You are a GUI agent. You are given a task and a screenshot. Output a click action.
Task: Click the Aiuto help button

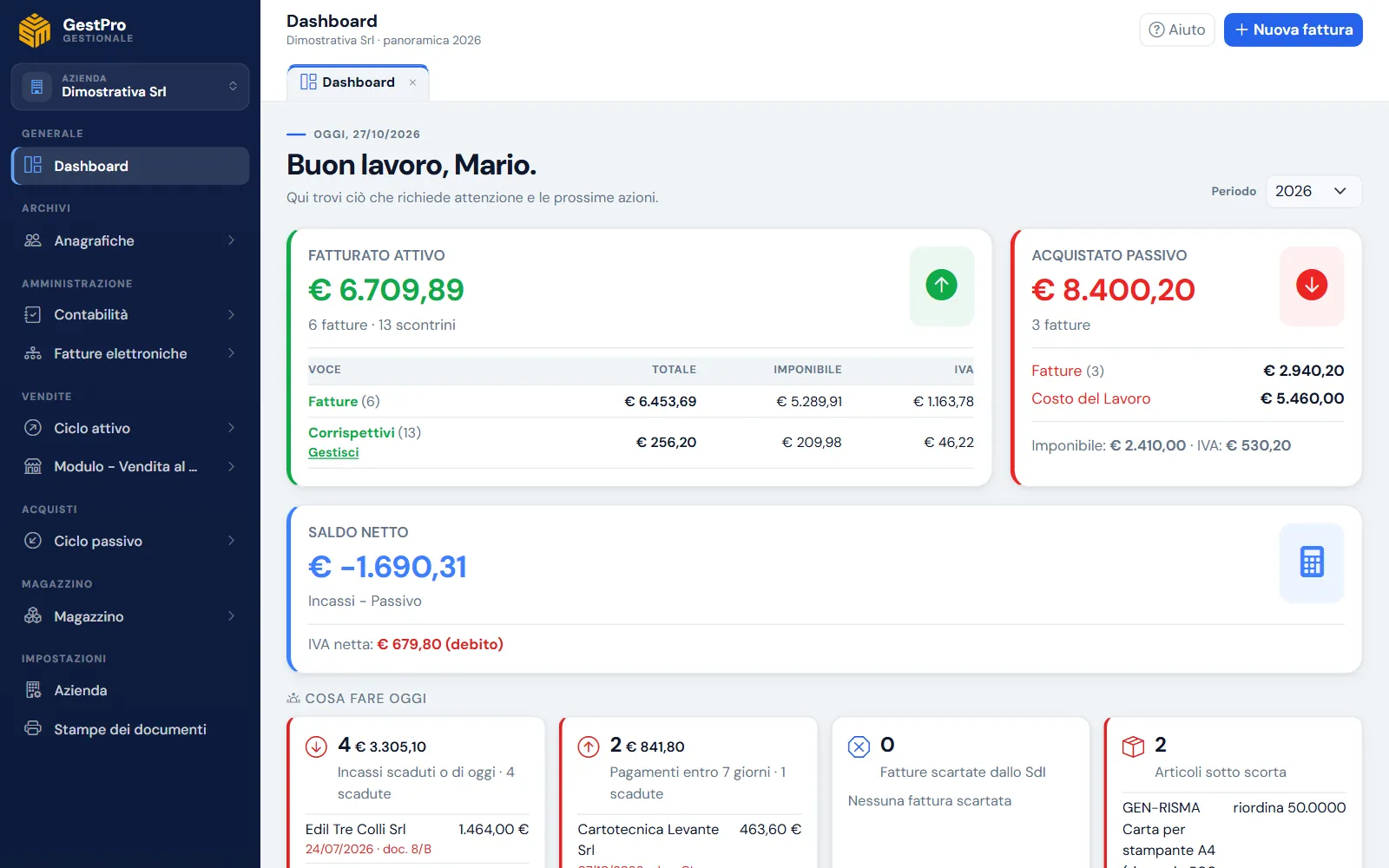click(1177, 30)
